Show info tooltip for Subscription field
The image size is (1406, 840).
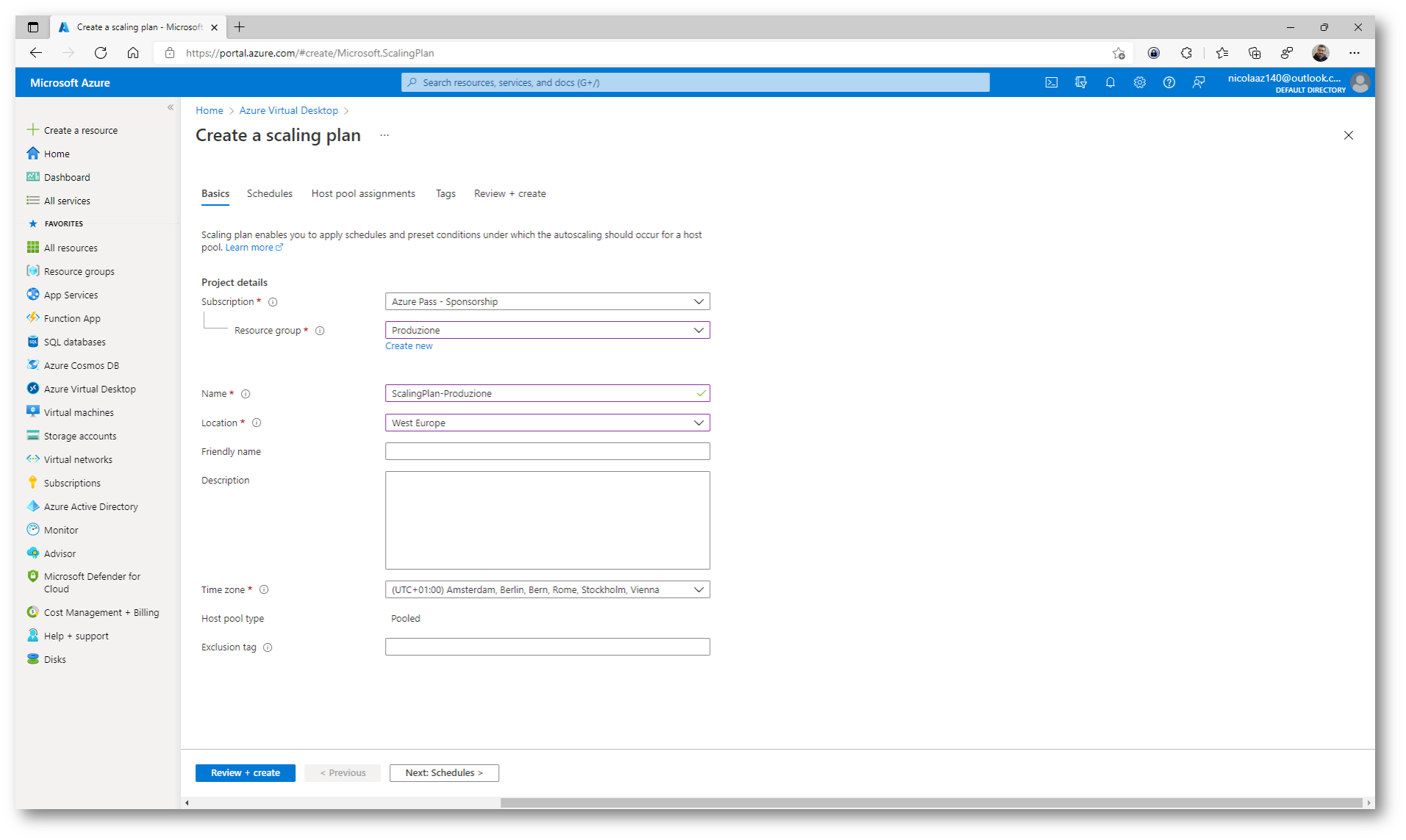(x=273, y=302)
